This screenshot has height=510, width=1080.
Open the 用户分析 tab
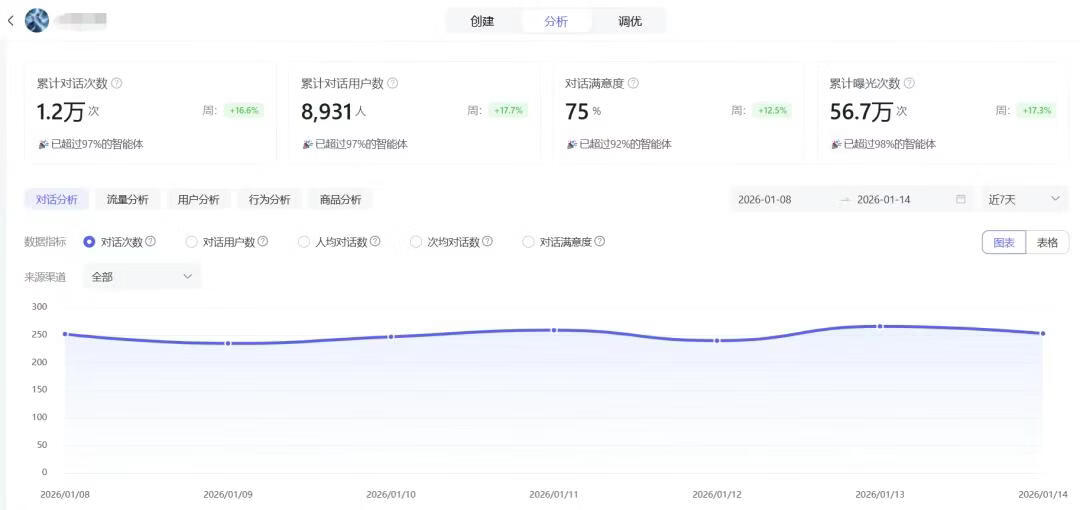click(x=198, y=200)
